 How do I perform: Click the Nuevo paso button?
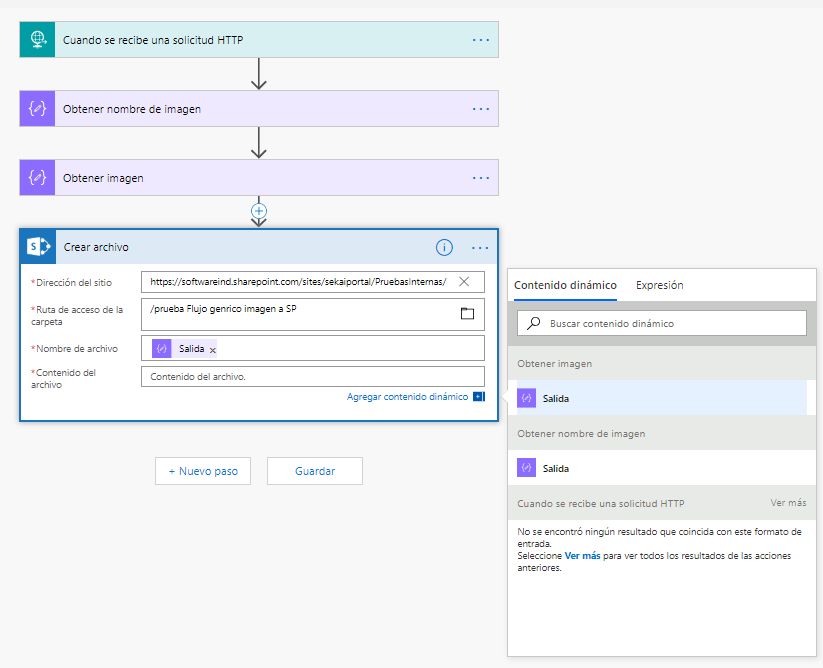point(203,471)
